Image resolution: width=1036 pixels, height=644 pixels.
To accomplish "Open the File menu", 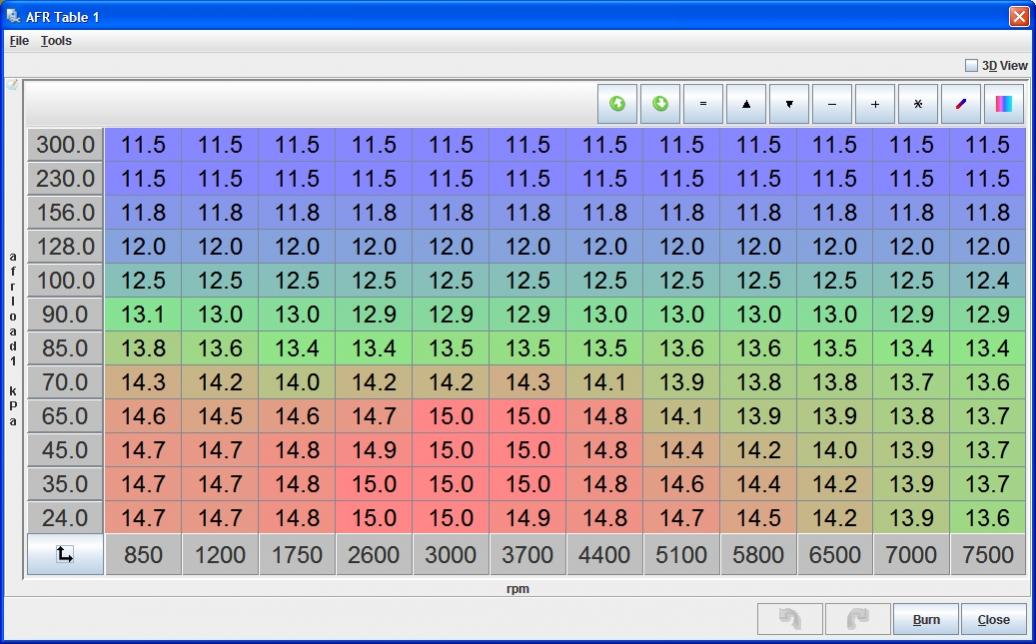I will pos(19,41).
